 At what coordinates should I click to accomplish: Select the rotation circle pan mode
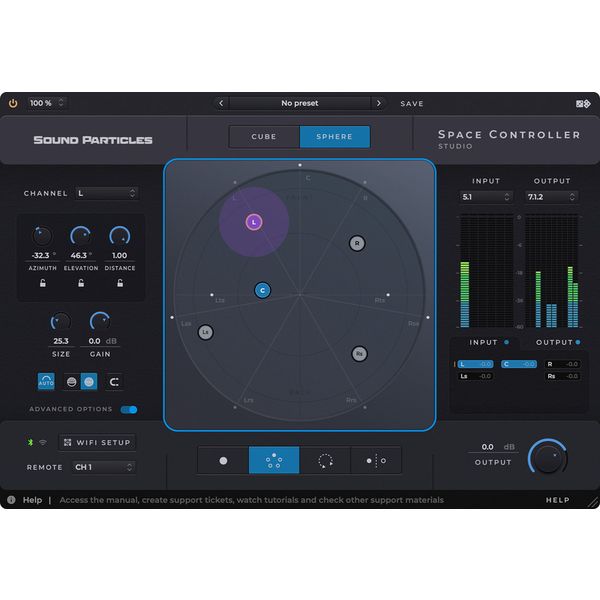(325, 460)
